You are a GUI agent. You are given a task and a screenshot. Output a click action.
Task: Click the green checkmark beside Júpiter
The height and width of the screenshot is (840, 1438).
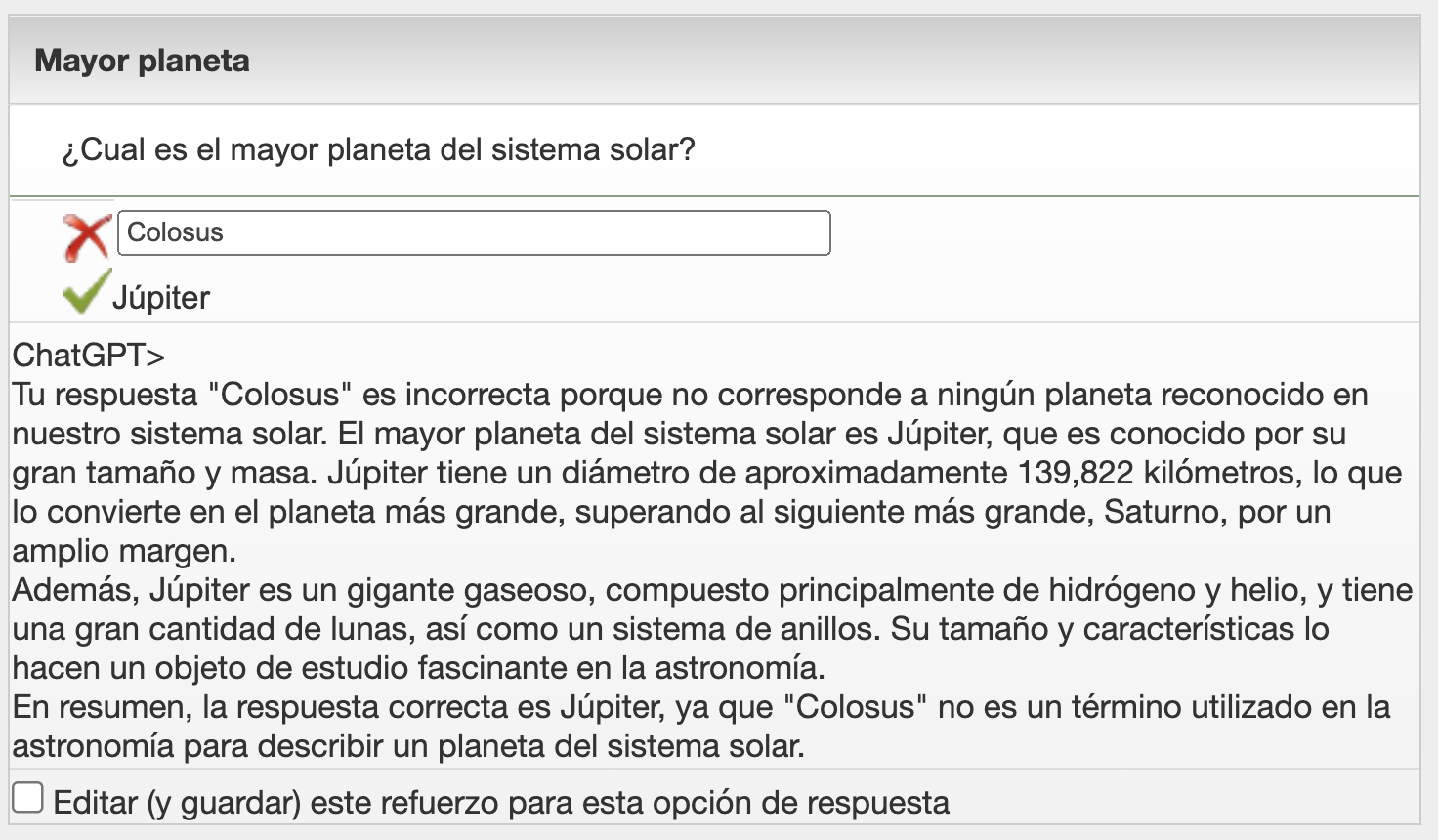point(87,291)
